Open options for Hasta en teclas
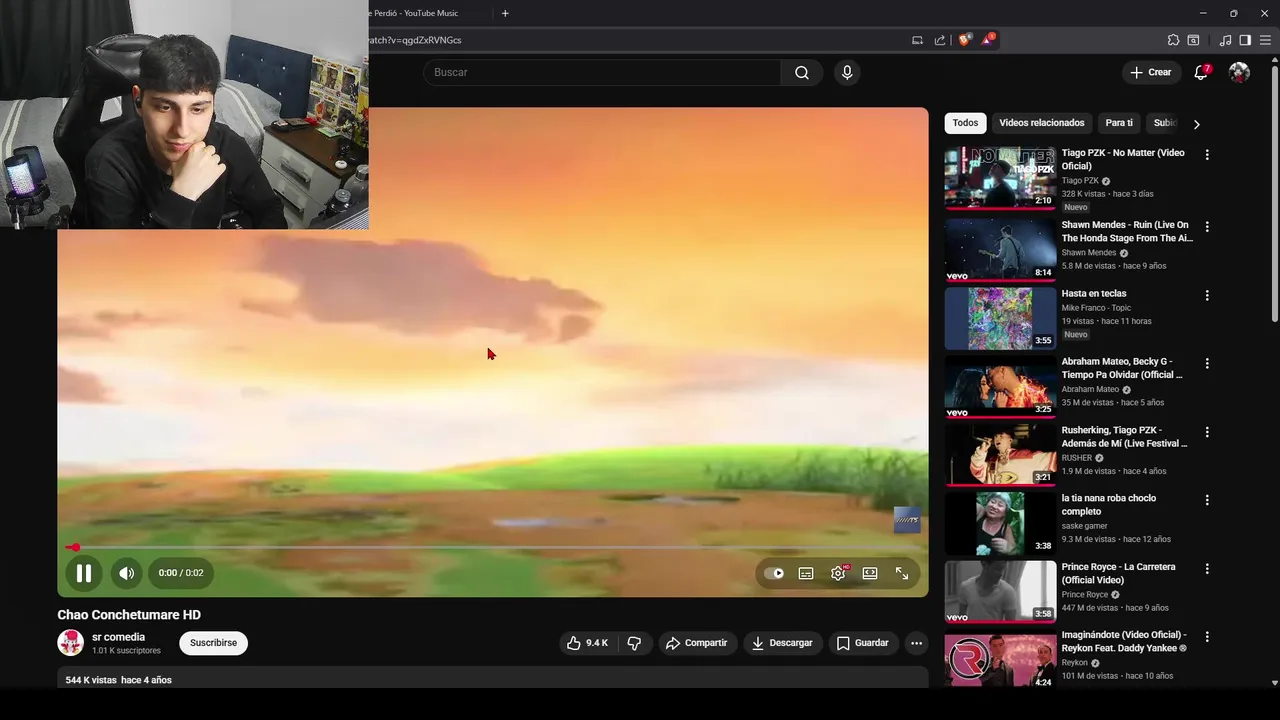The height and width of the screenshot is (720, 1280). [x=1207, y=296]
